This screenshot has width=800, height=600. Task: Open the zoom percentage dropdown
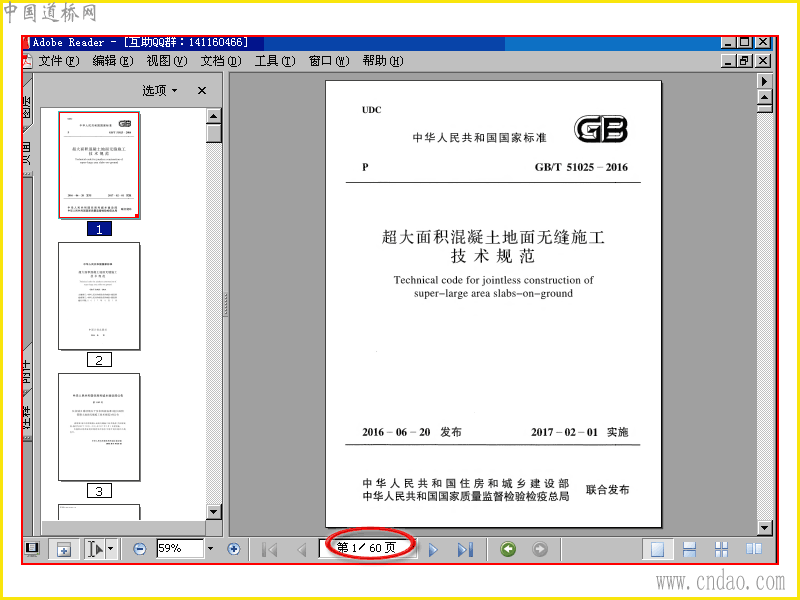click(210, 549)
